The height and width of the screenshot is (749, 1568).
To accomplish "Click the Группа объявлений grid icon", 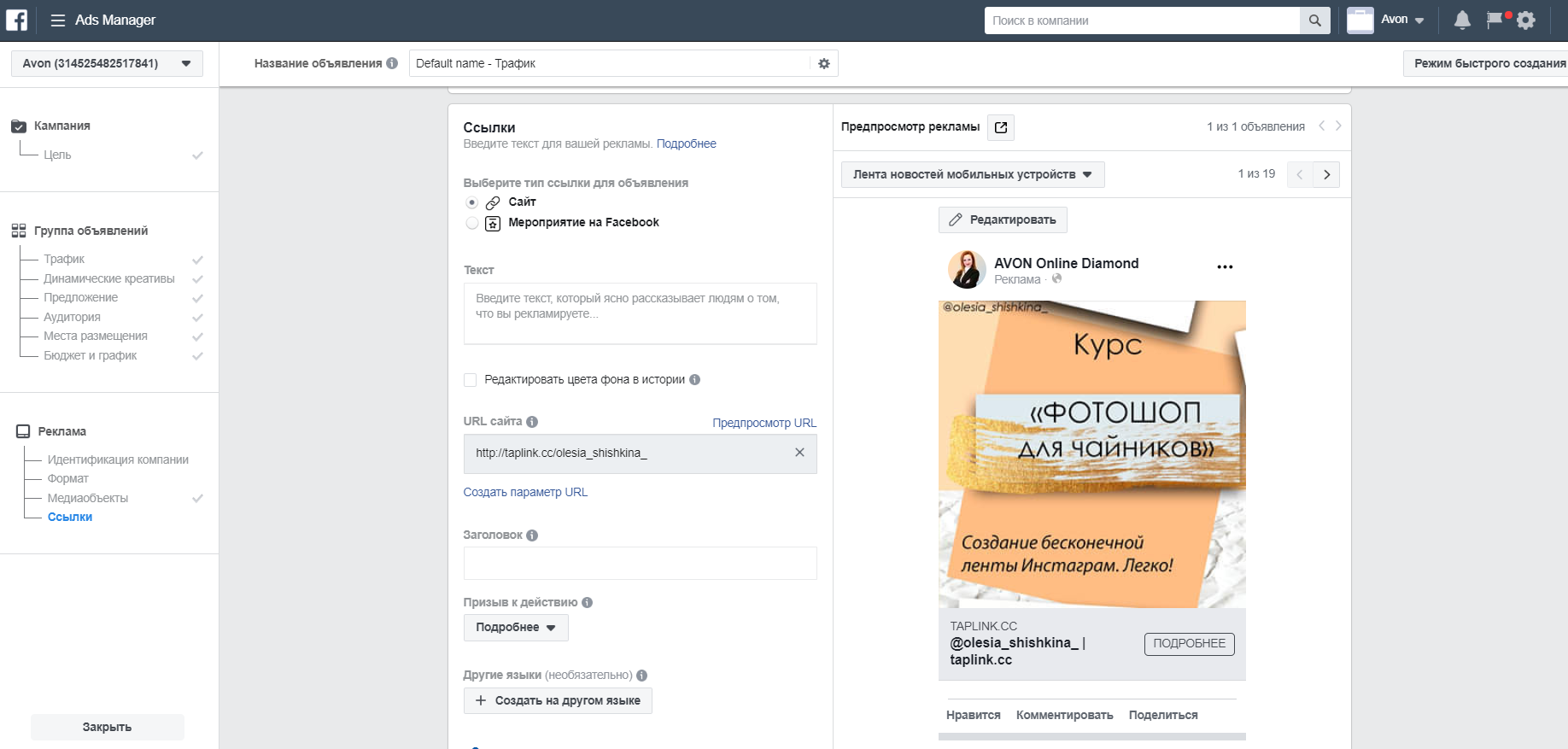I will 19,231.
